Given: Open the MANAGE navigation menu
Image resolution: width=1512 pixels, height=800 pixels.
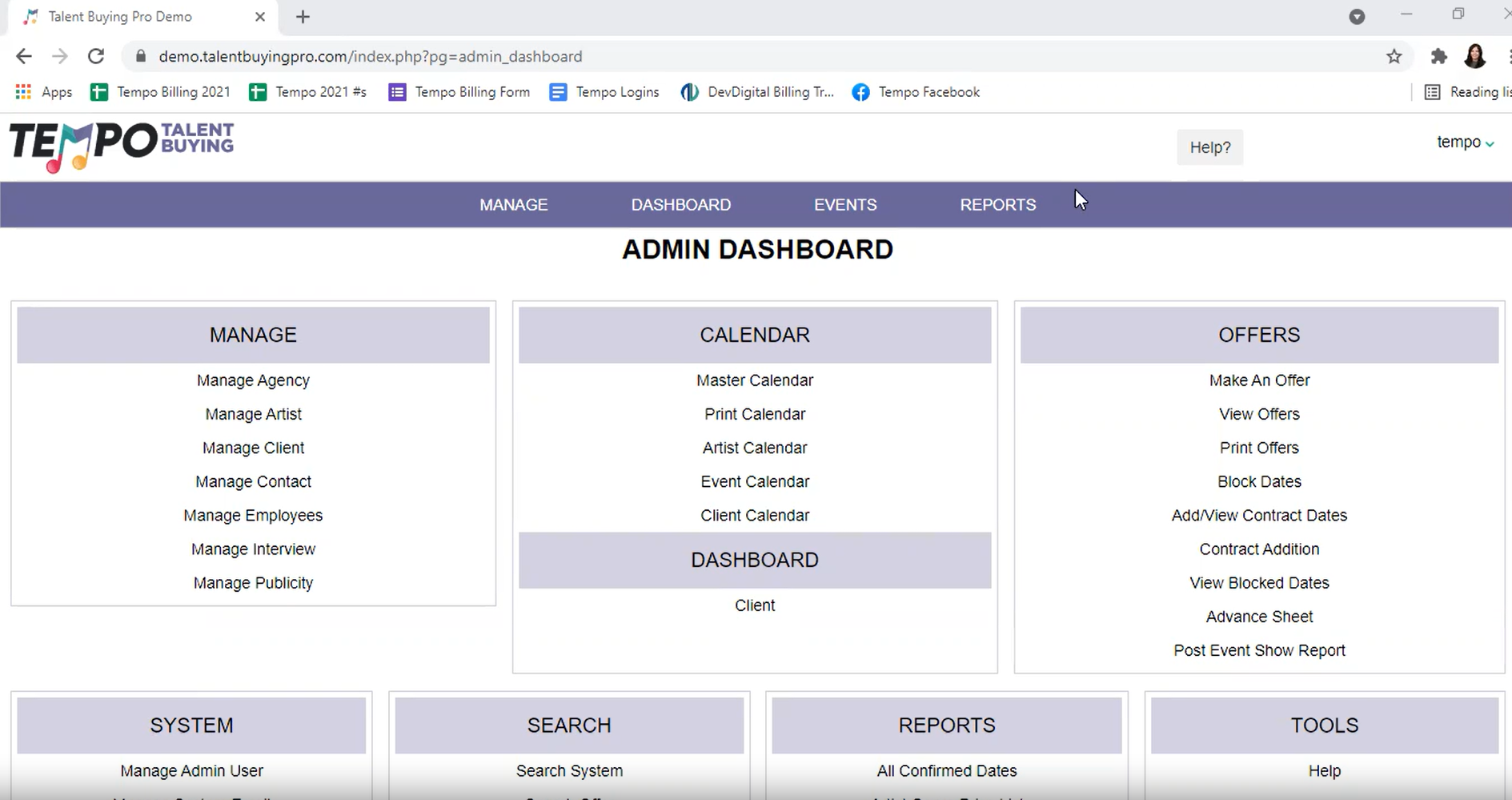Looking at the screenshot, I should point(513,205).
